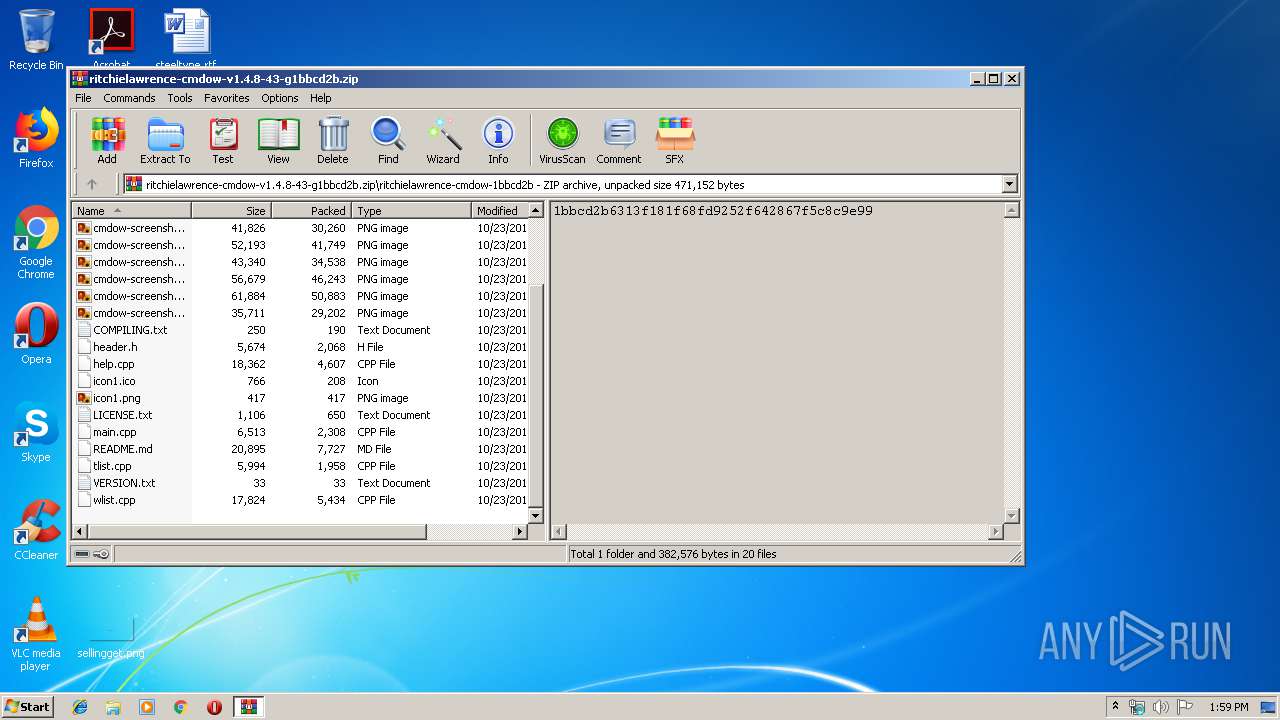Viewport: 1280px width, 720px height.
Task: Sort by Type column header
Action: pos(412,211)
